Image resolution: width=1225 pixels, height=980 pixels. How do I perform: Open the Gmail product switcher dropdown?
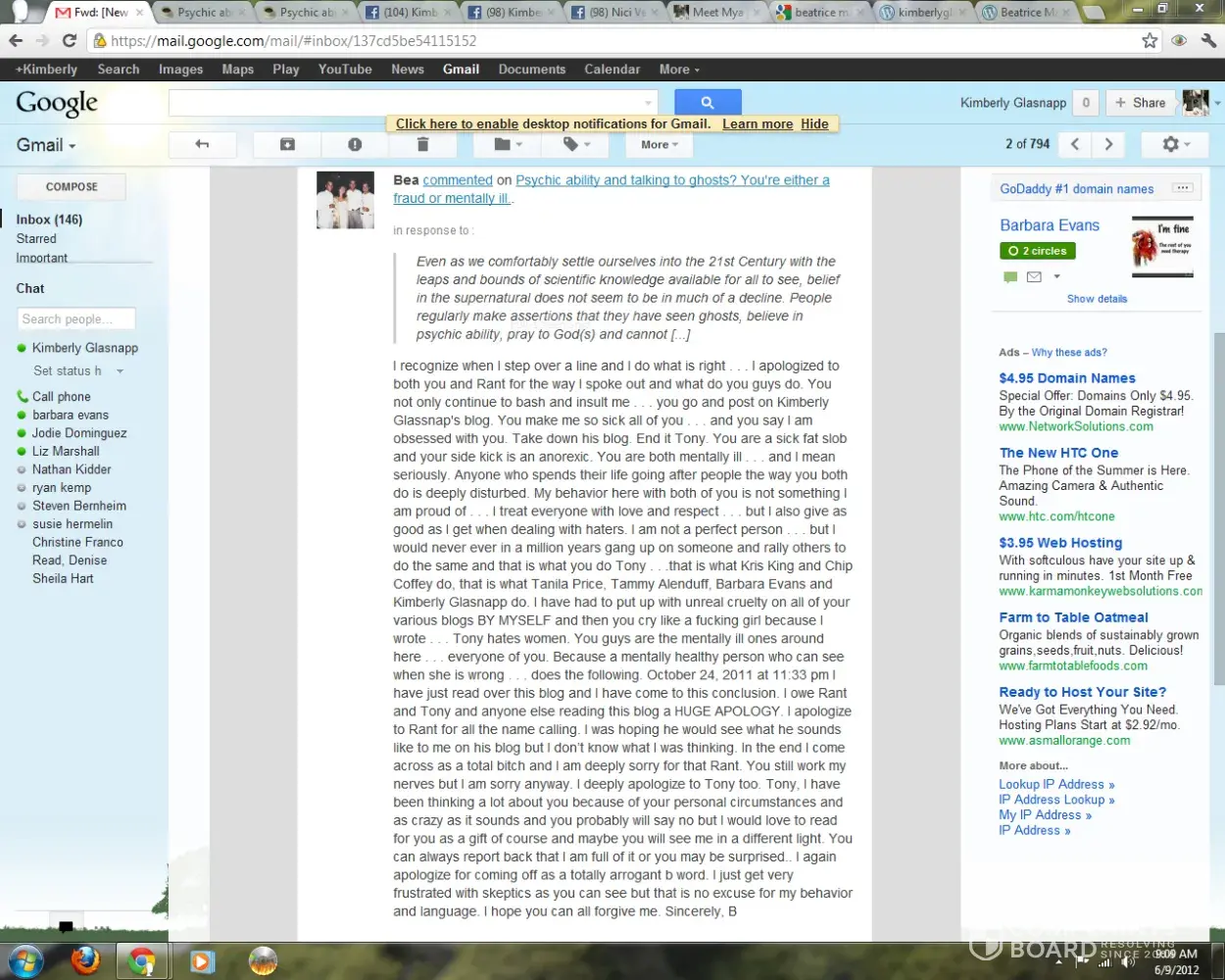tap(46, 145)
